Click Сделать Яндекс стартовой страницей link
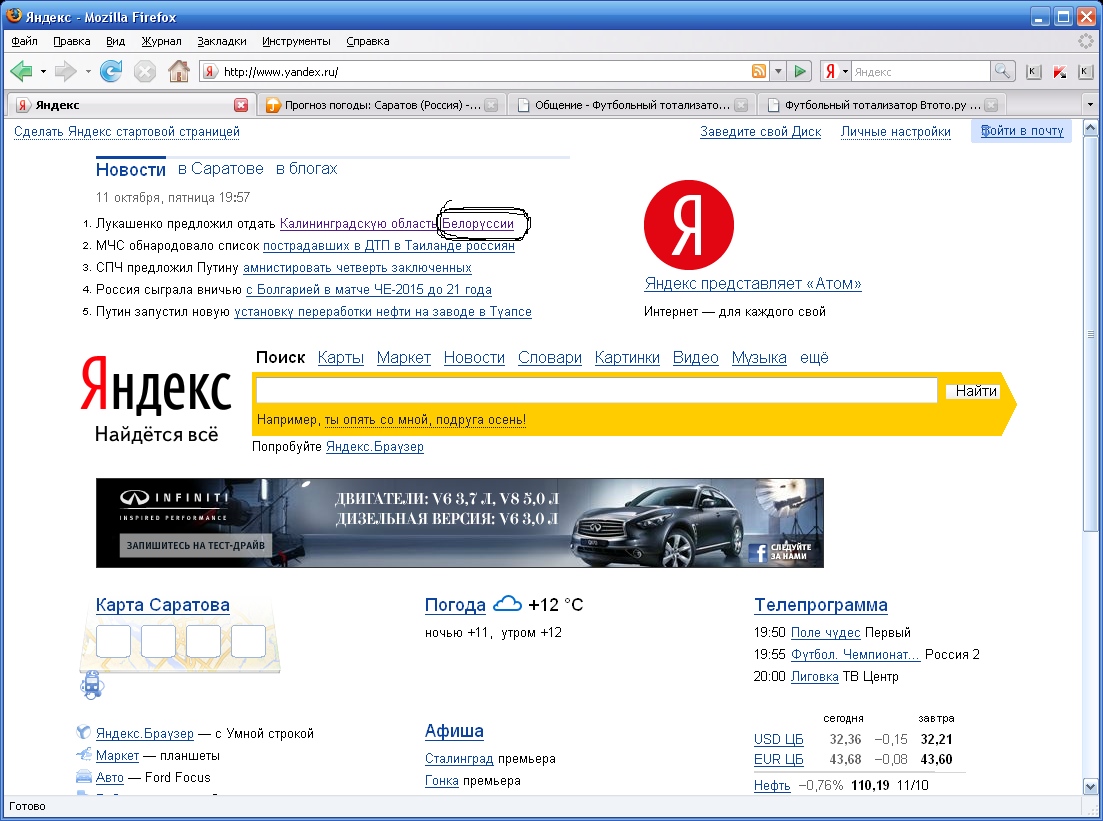This screenshot has height=821, width=1103. point(127,132)
